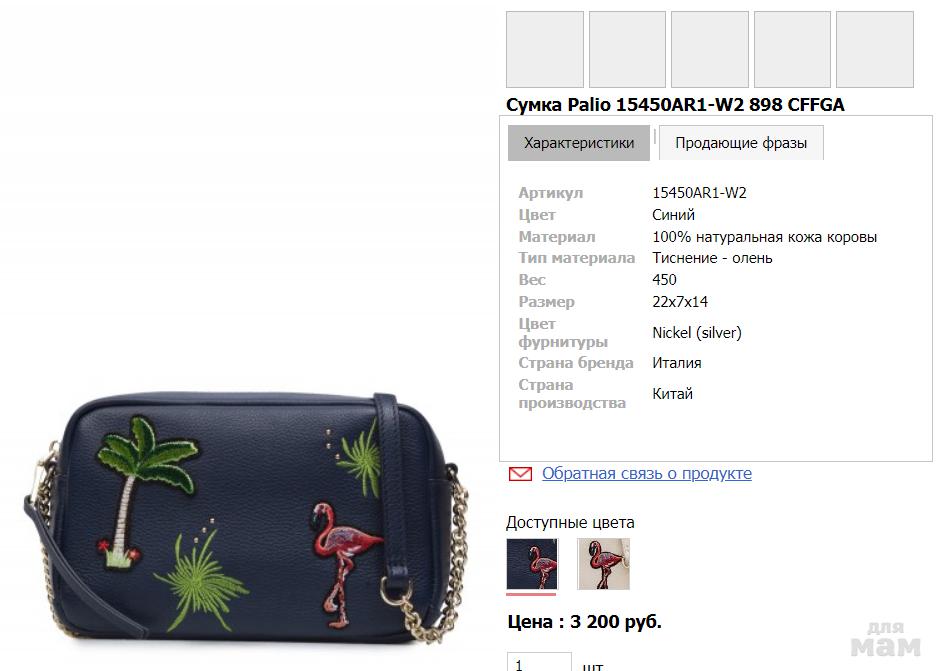Screen dimensions: 936x671
Task: Click the material value натуральная кожа коровы
Action: (x=765, y=236)
